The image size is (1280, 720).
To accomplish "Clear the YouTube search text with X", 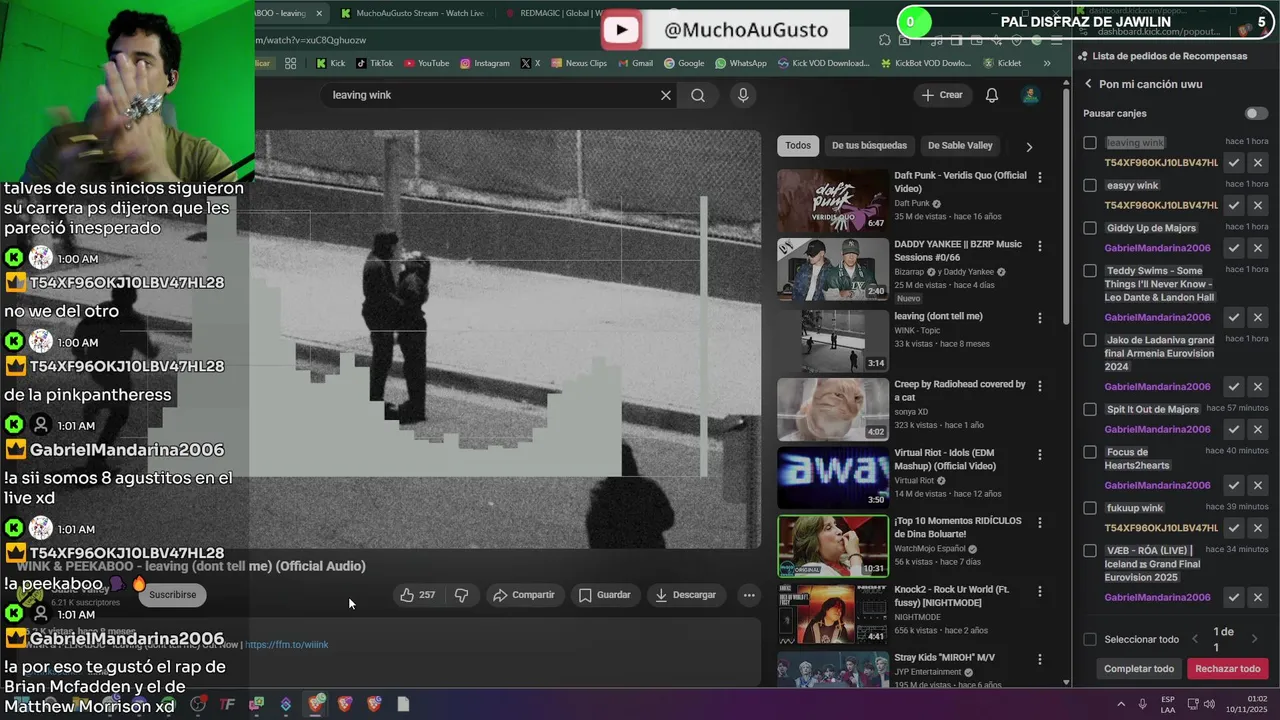I will coord(666,95).
